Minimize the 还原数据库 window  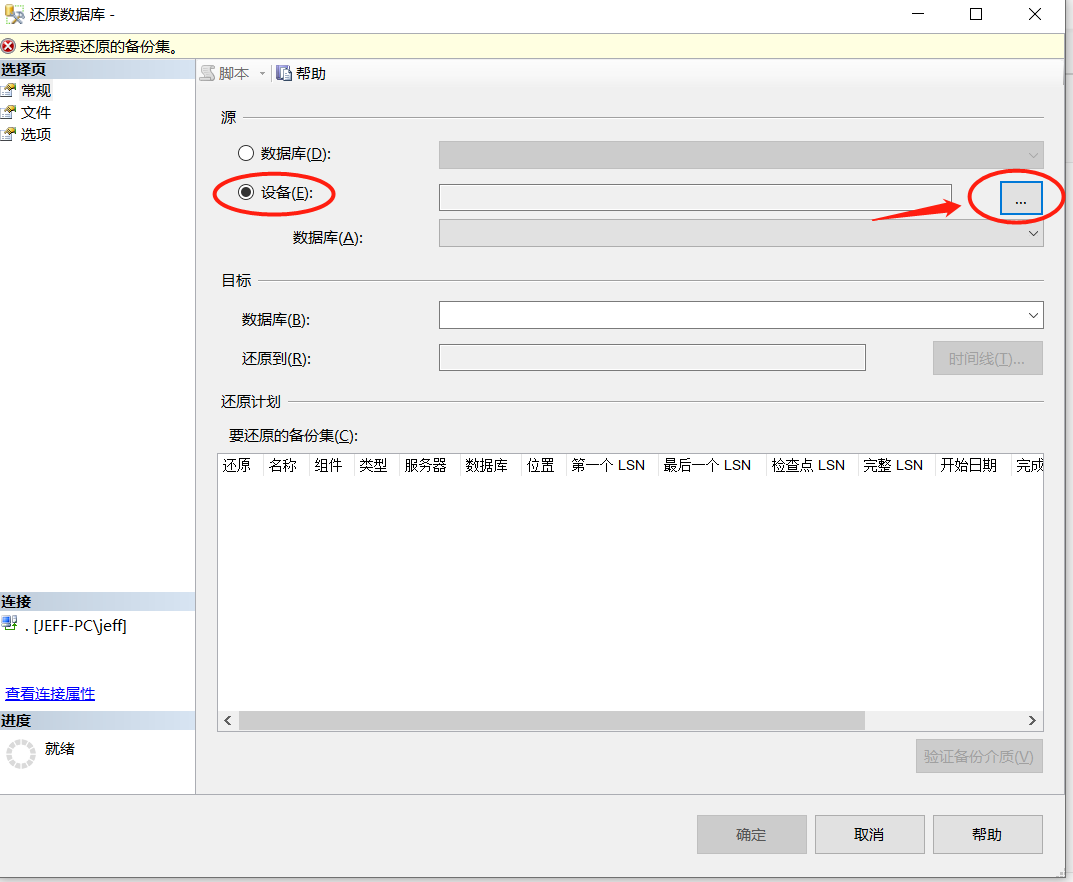click(918, 14)
